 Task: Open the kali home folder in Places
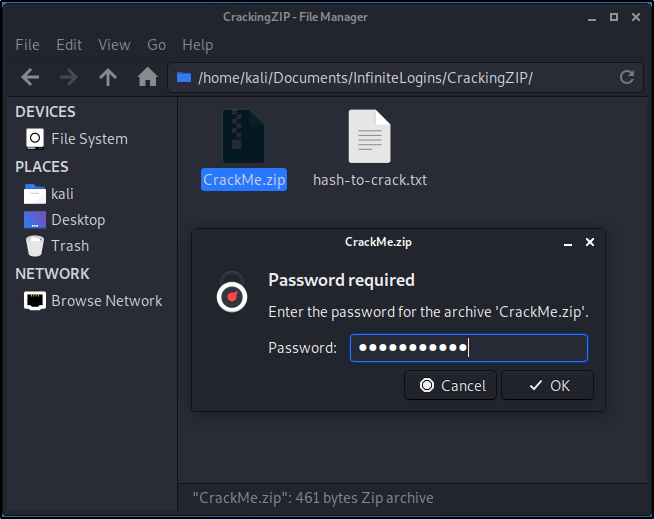62,194
